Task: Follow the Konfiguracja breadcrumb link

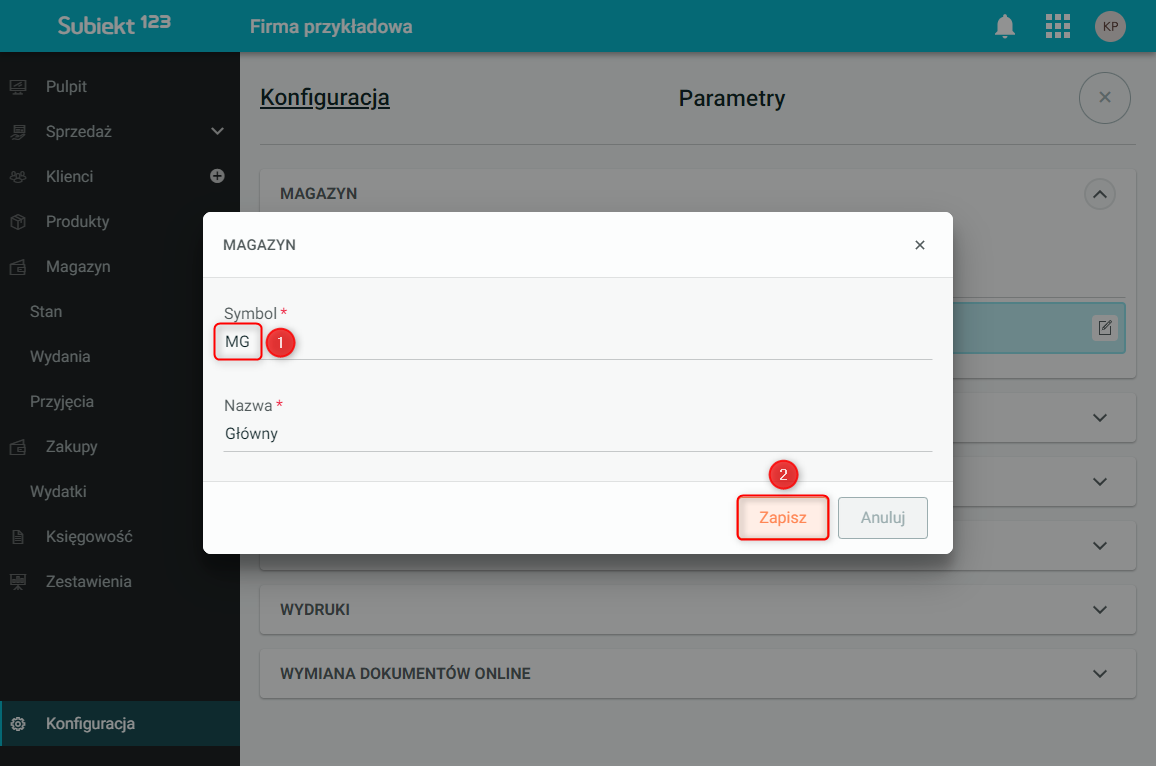Action: (325, 97)
